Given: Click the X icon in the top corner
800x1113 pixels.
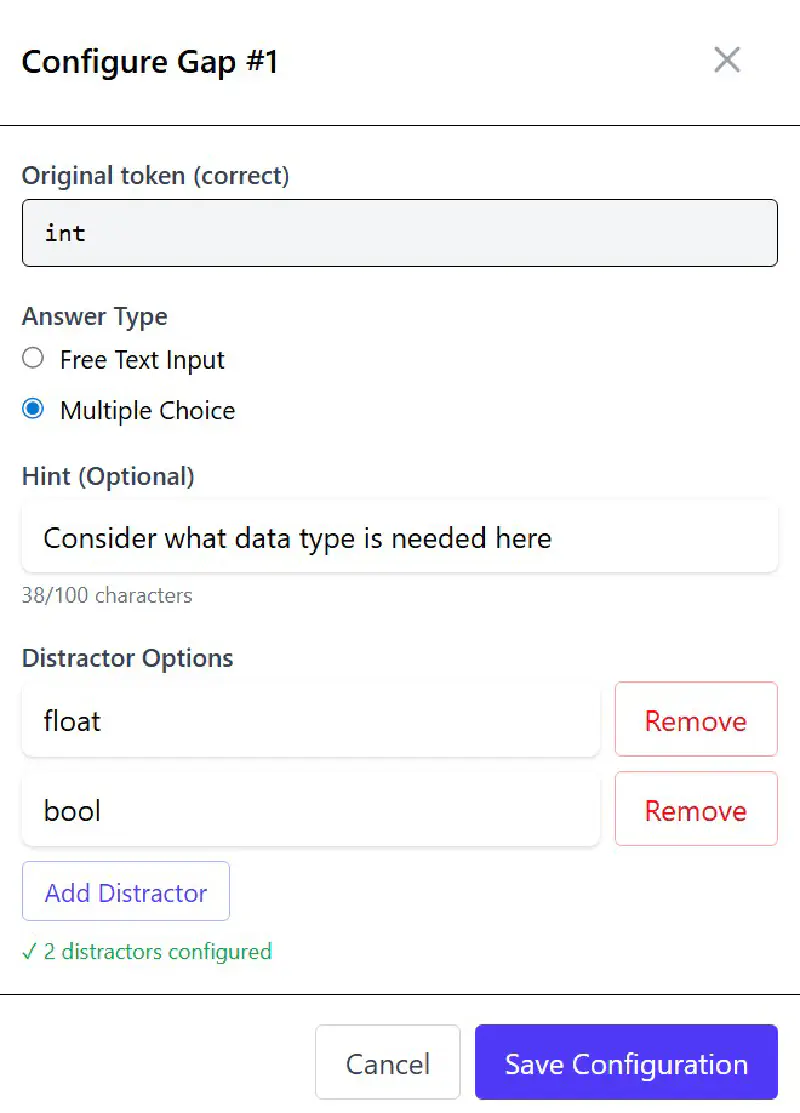Looking at the screenshot, I should (727, 60).
